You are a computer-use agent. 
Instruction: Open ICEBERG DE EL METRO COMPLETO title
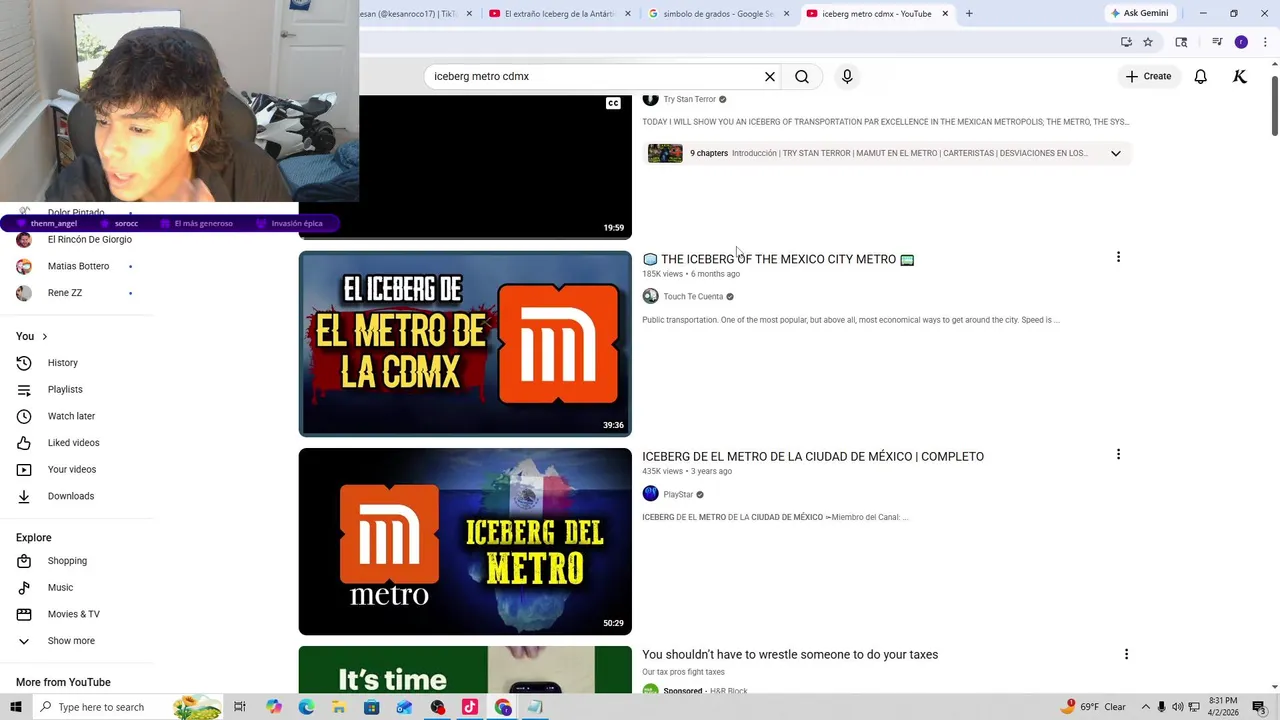[813, 456]
